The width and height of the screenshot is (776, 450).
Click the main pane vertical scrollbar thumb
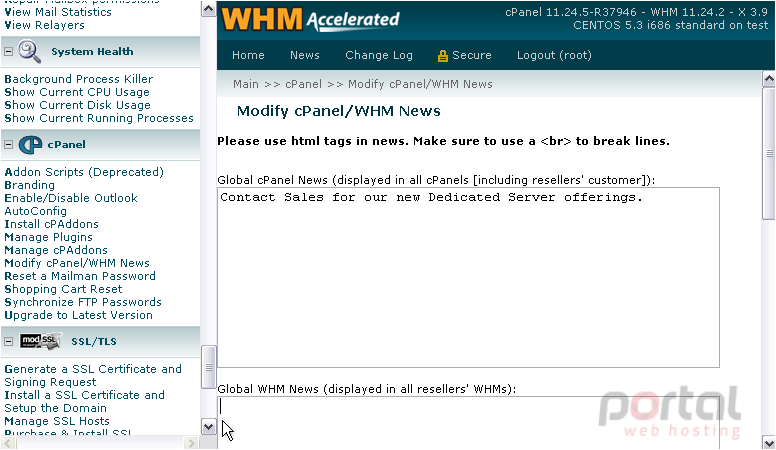[x=769, y=153]
